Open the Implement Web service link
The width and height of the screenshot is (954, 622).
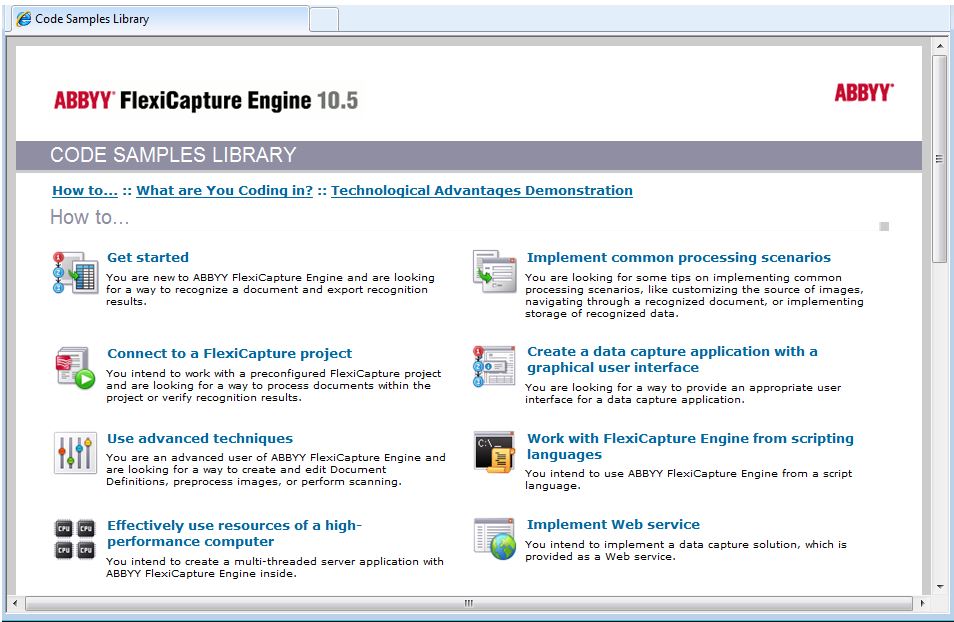(613, 525)
